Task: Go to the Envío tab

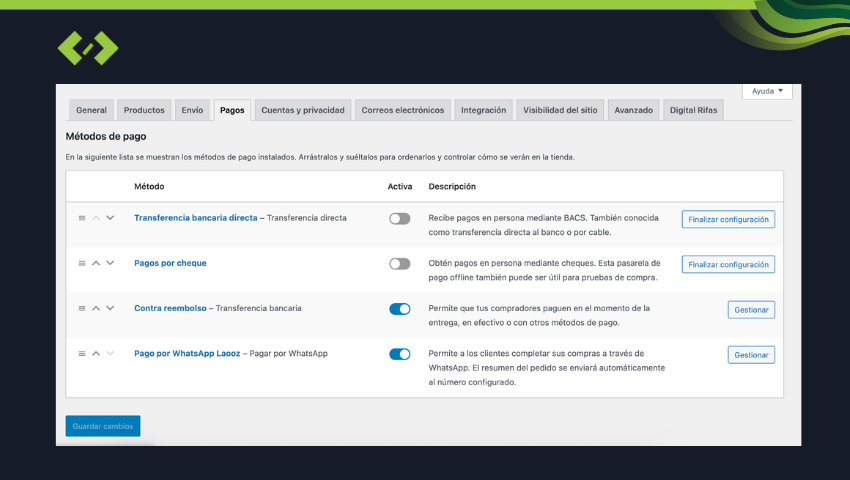Action: click(192, 110)
